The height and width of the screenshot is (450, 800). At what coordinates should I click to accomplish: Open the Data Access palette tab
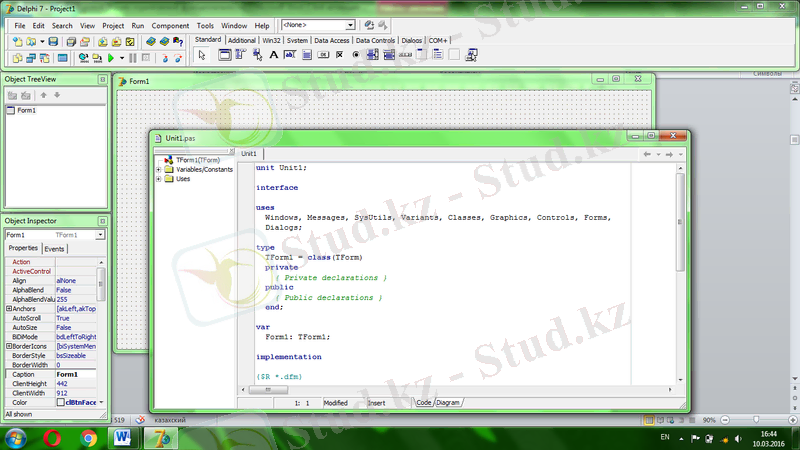[331, 40]
